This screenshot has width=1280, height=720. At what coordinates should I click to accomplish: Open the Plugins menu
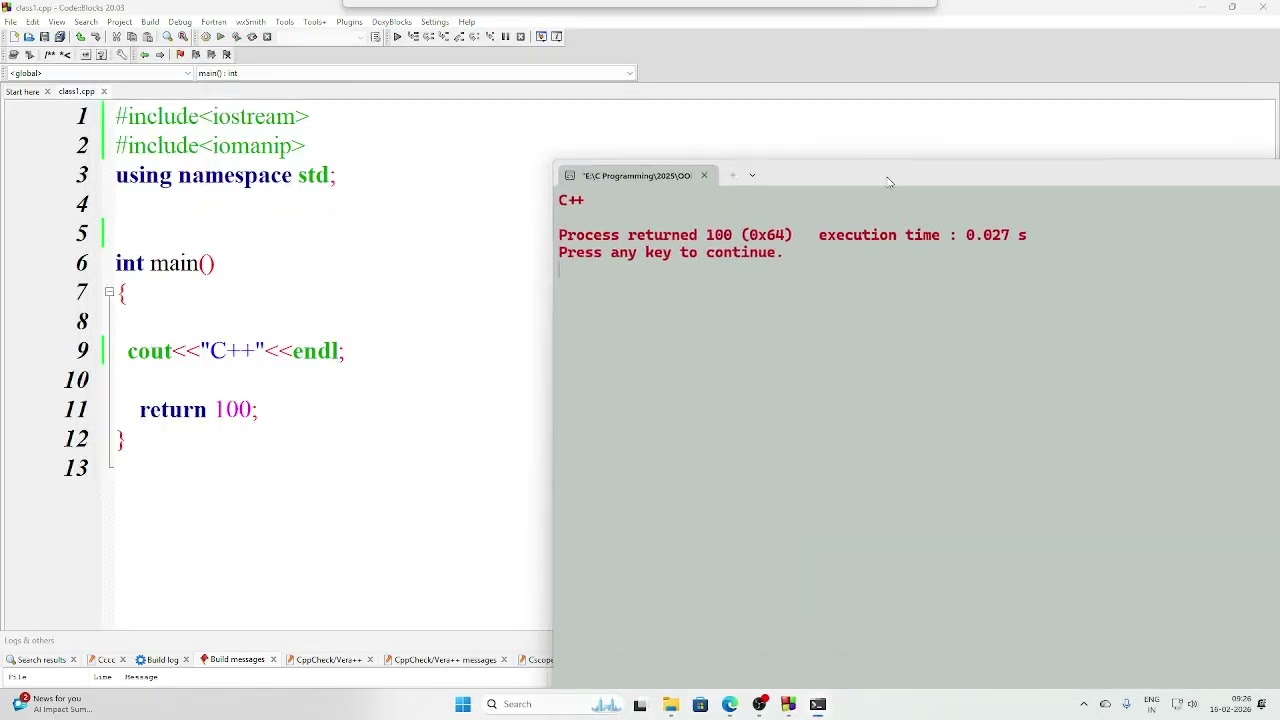click(x=349, y=22)
